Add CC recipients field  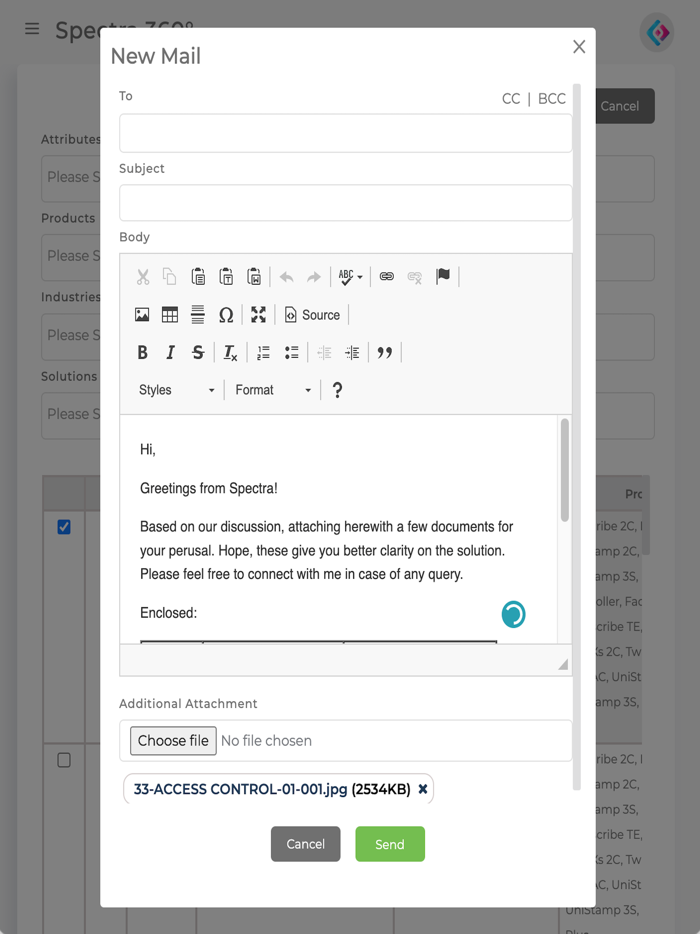pos(511,99)
